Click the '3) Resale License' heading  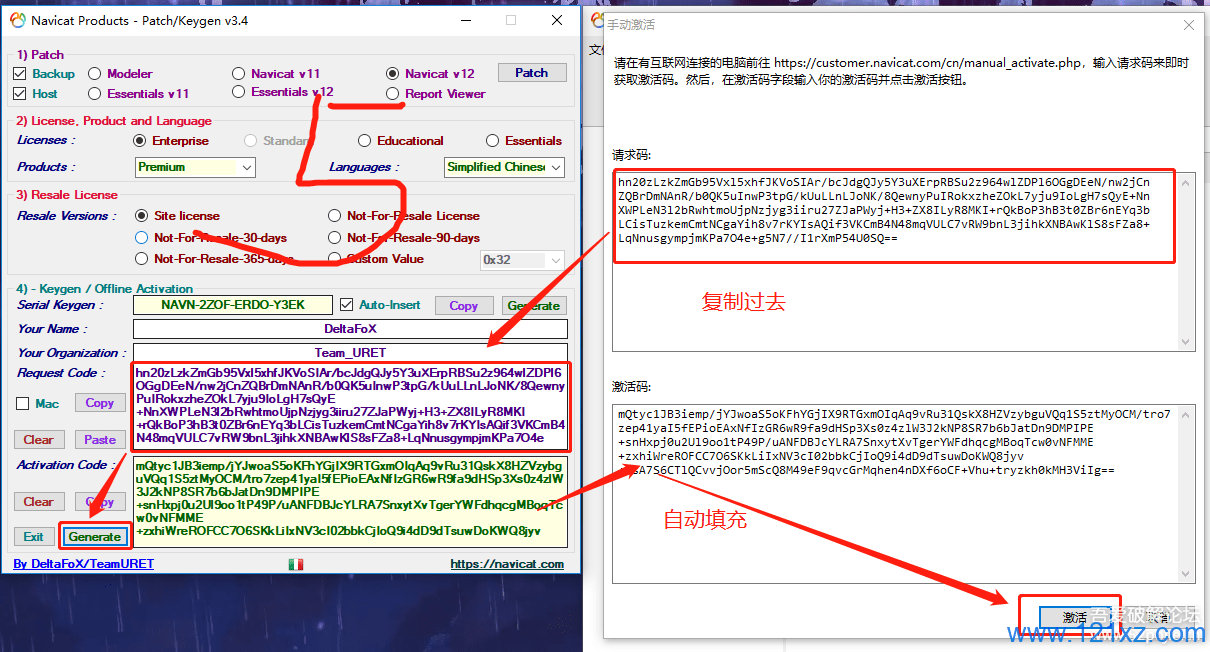pos(67,195)
